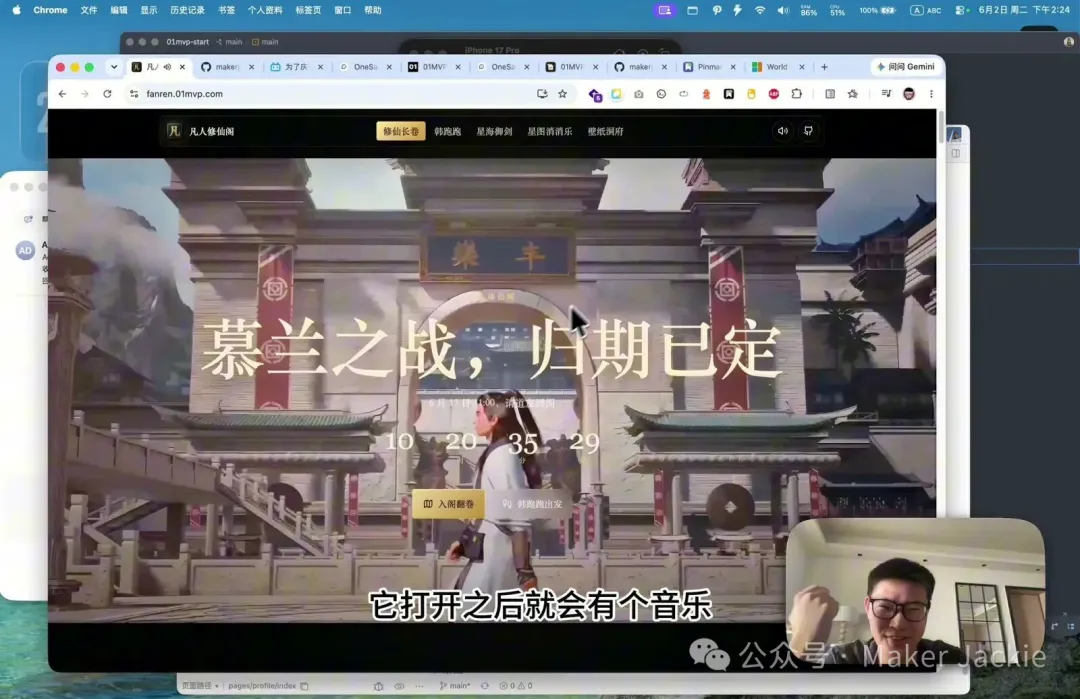Click the red ABP extension icon
This screenshot has height=699, width=1080.
773,94
